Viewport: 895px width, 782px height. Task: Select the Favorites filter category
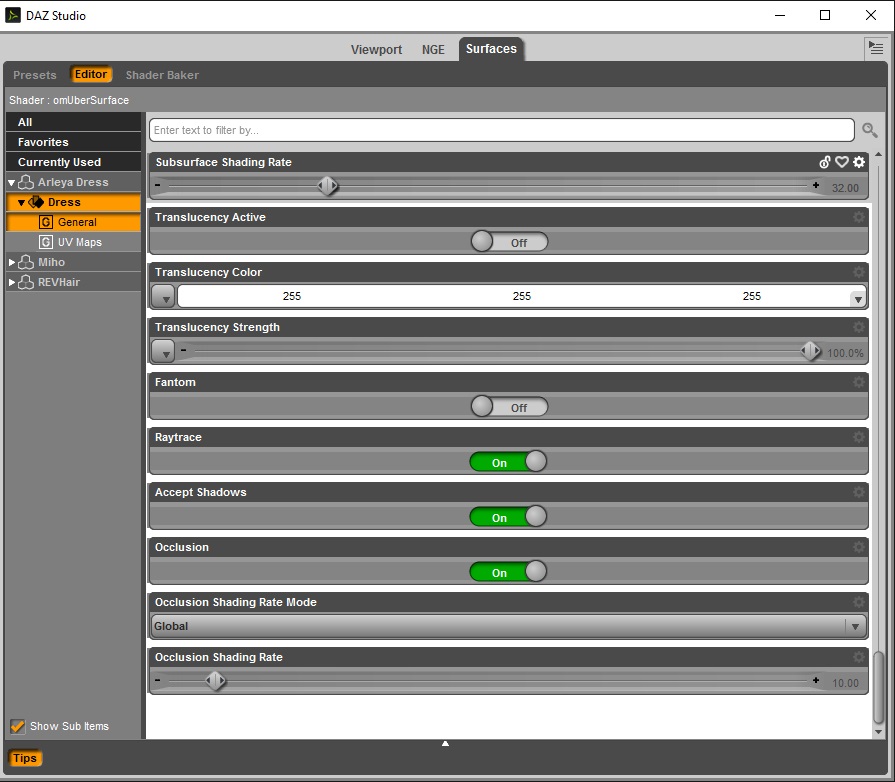tap(74, 142)
